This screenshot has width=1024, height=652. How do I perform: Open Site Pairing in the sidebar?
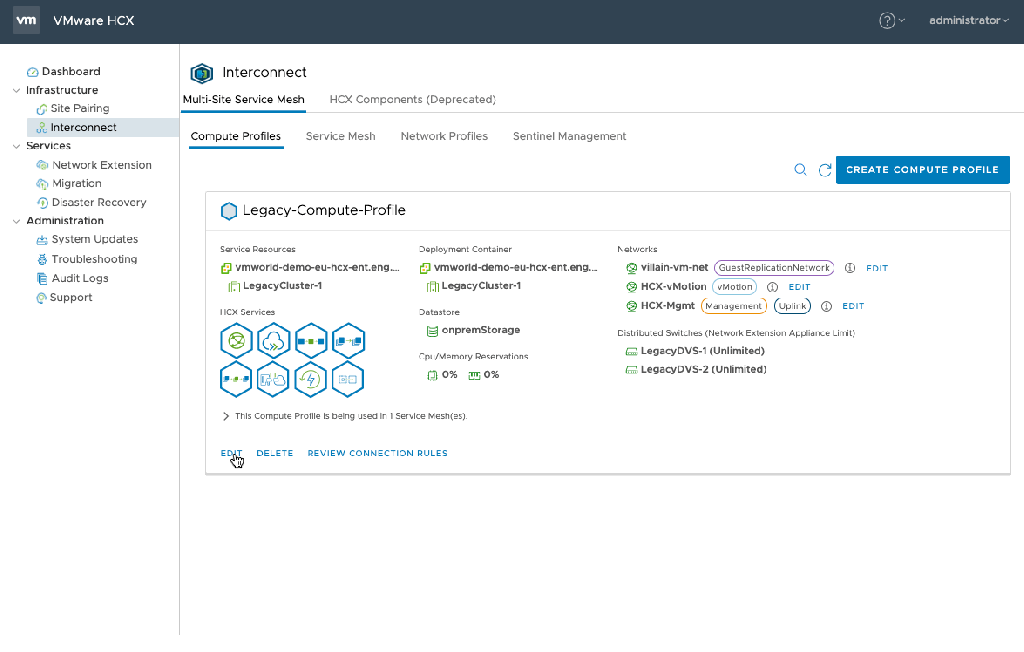click(79, 109)
